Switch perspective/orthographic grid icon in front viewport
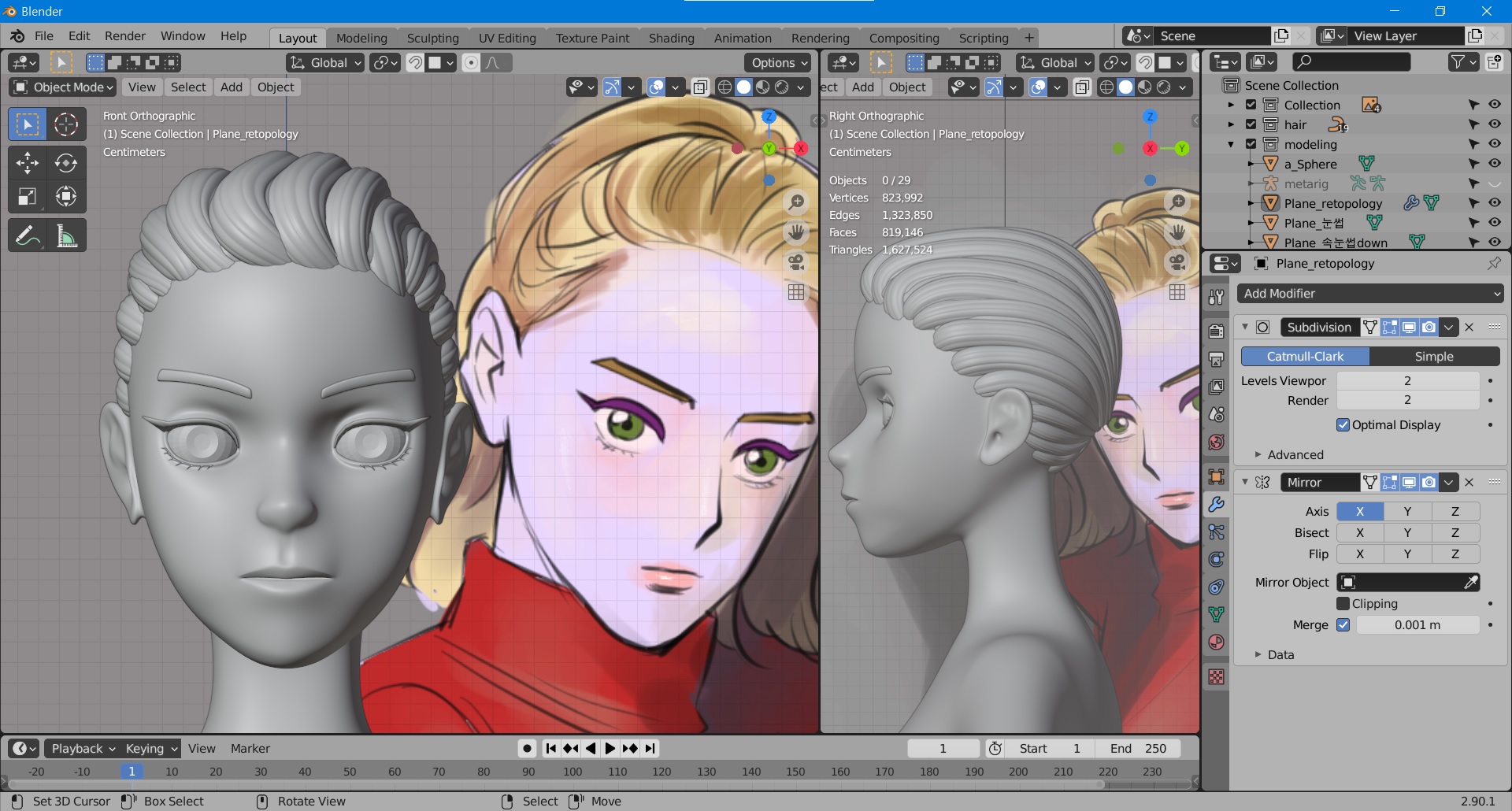1512x811 pixels. 796,292
